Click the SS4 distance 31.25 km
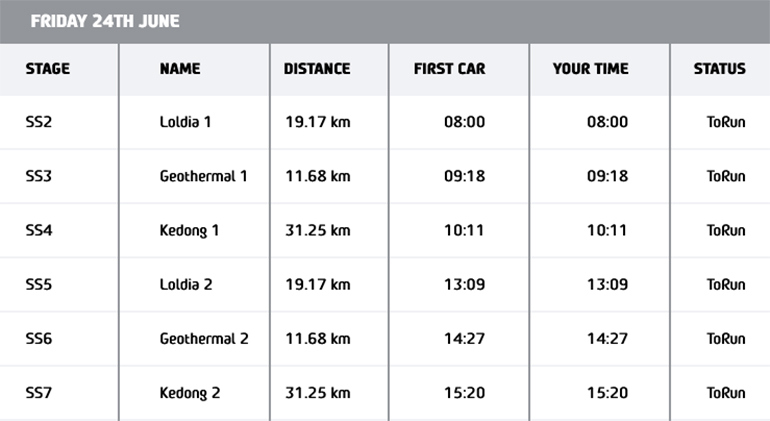 (x=317, y=231)
